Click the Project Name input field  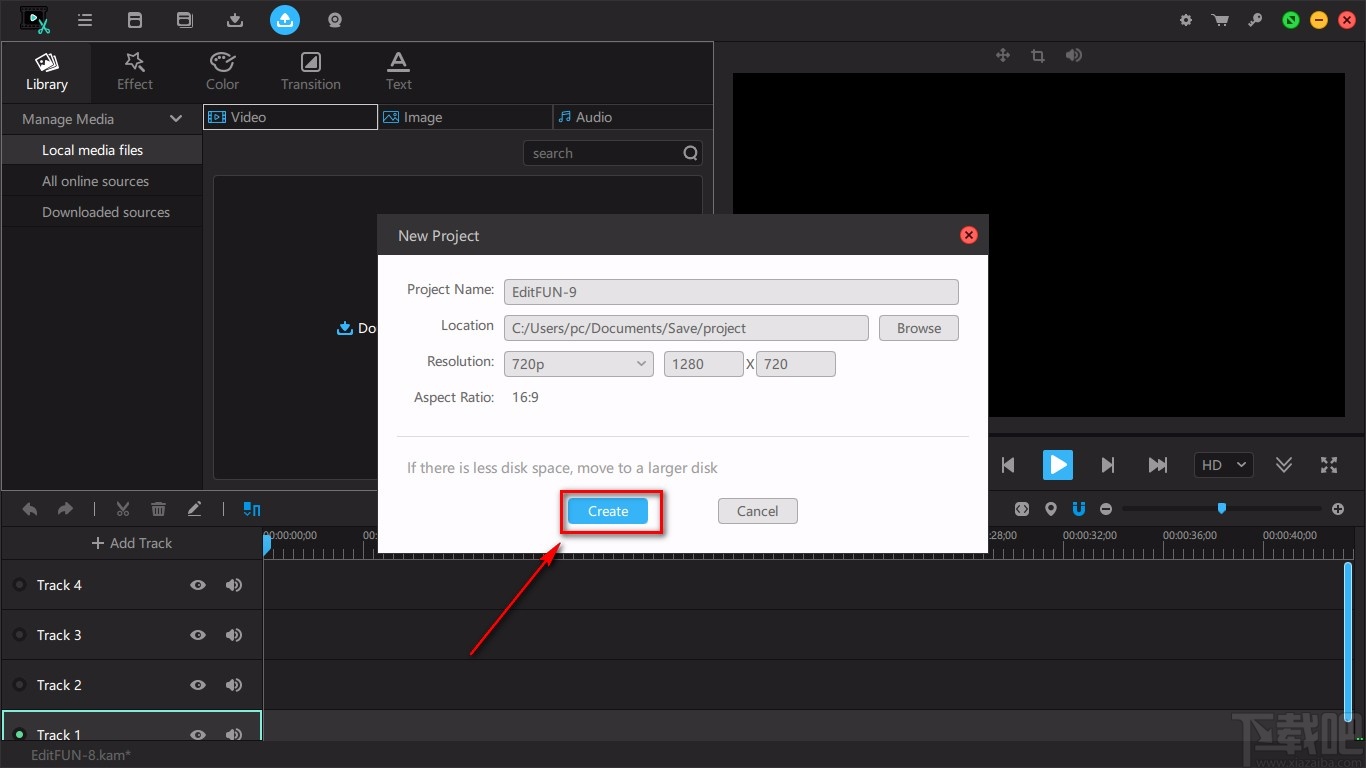click(731, 292)
